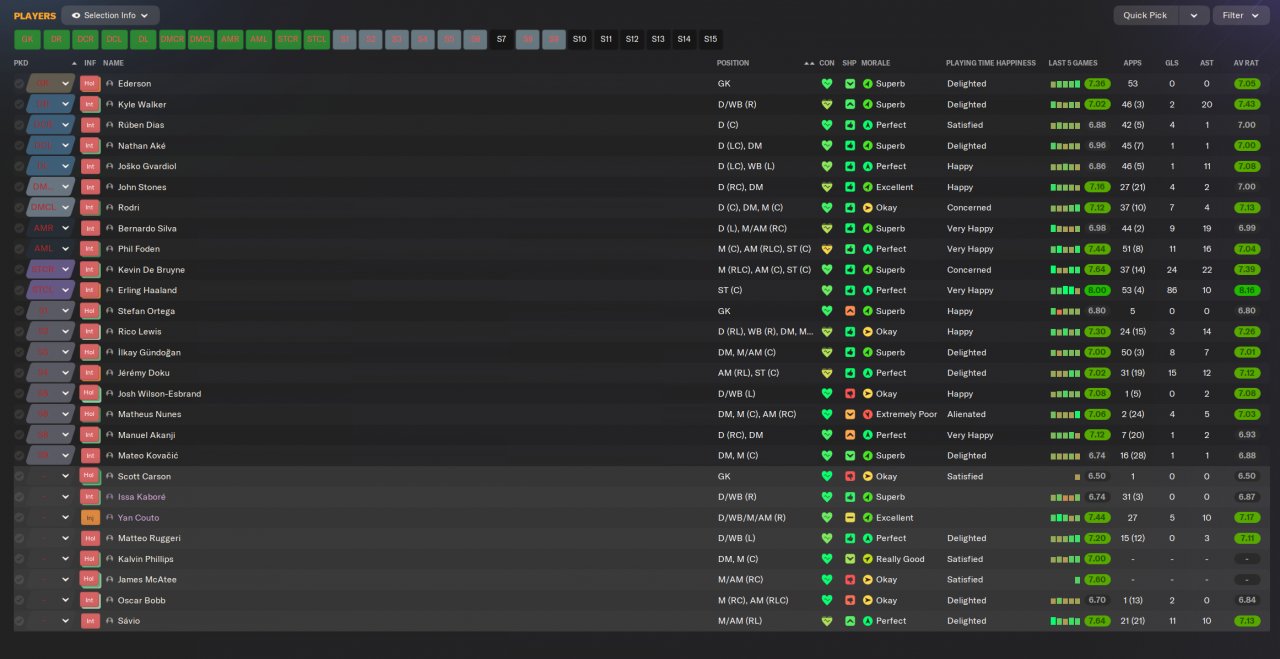The image size is (1280, 659).
Task: Sort by the Morale column header
Action: click(875, 63)
